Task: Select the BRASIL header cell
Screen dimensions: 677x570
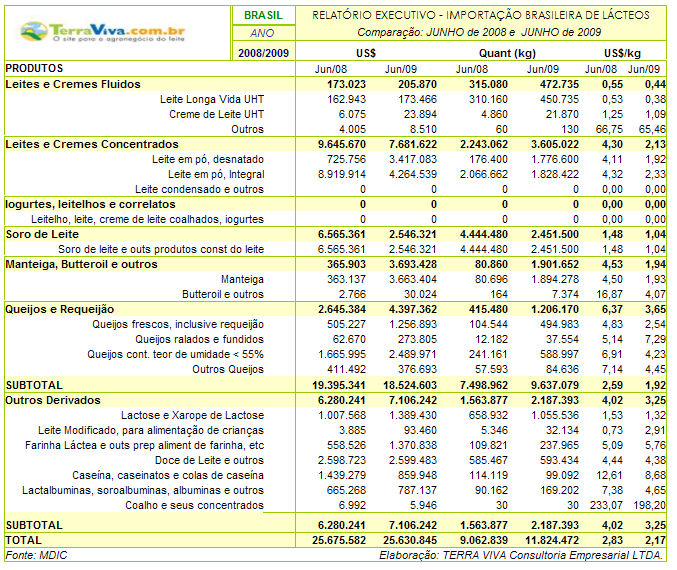Action: pyautogui.click(x=263, y=16)
